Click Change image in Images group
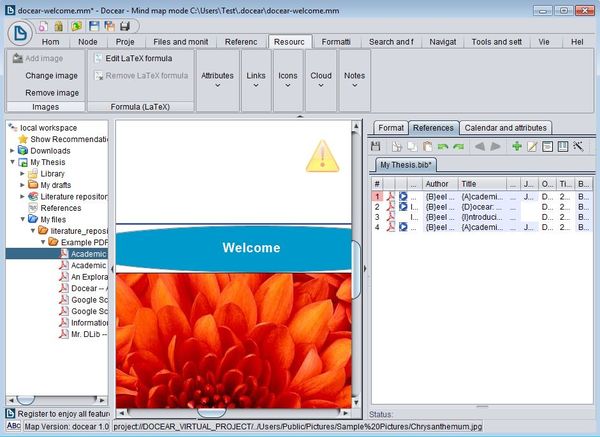600x437 pixels. pos(52,76)
